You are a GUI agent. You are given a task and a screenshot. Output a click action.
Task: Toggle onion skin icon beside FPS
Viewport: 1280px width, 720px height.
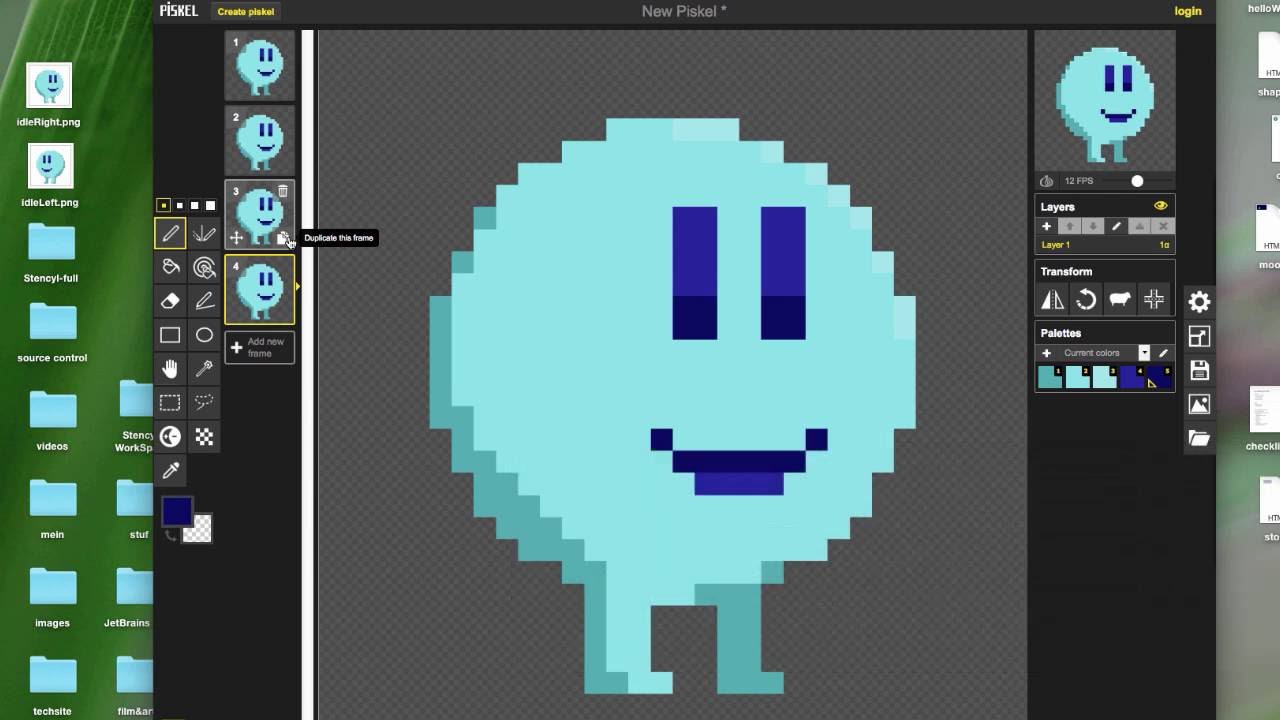1047,181
